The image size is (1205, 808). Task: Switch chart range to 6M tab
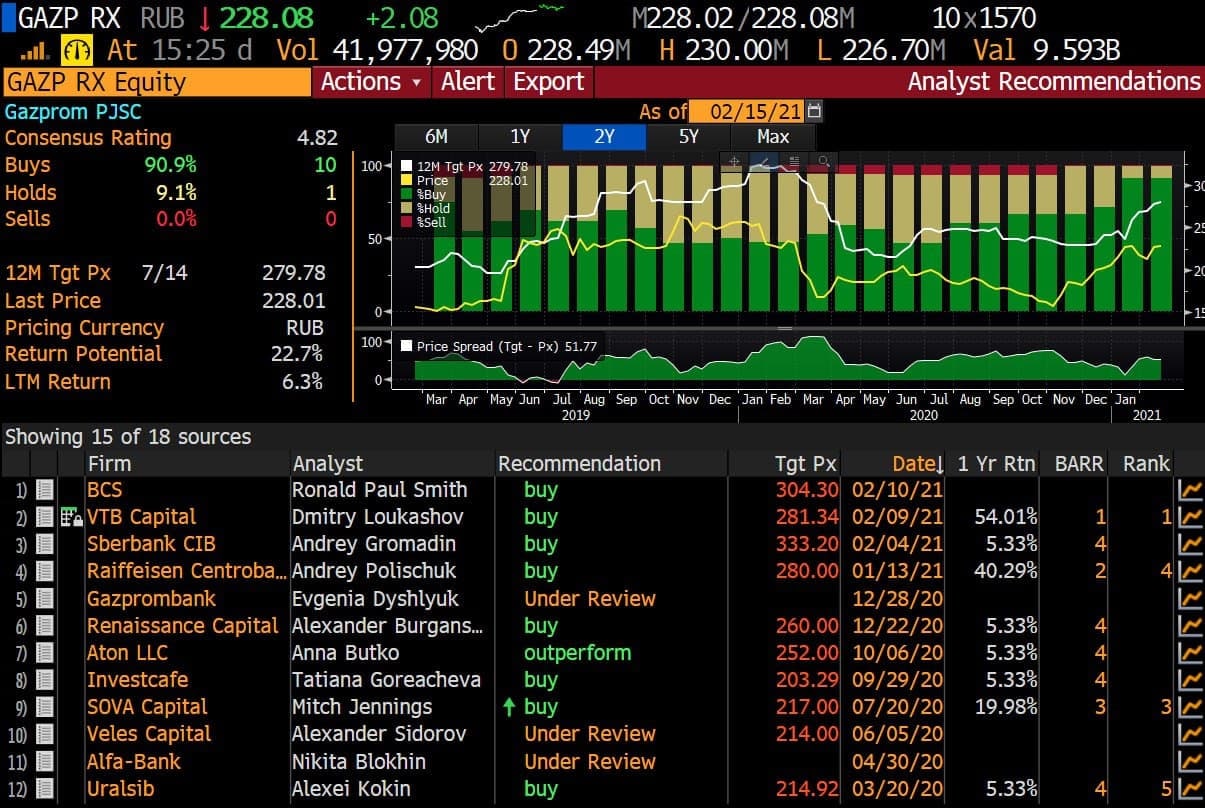point(436,137)
